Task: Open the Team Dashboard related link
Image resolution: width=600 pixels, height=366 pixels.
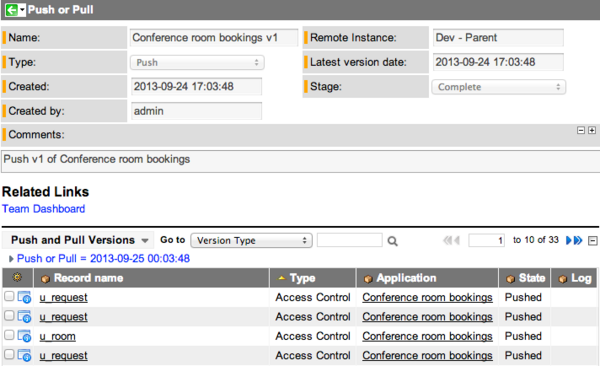Action: click(x=43, y=209)
